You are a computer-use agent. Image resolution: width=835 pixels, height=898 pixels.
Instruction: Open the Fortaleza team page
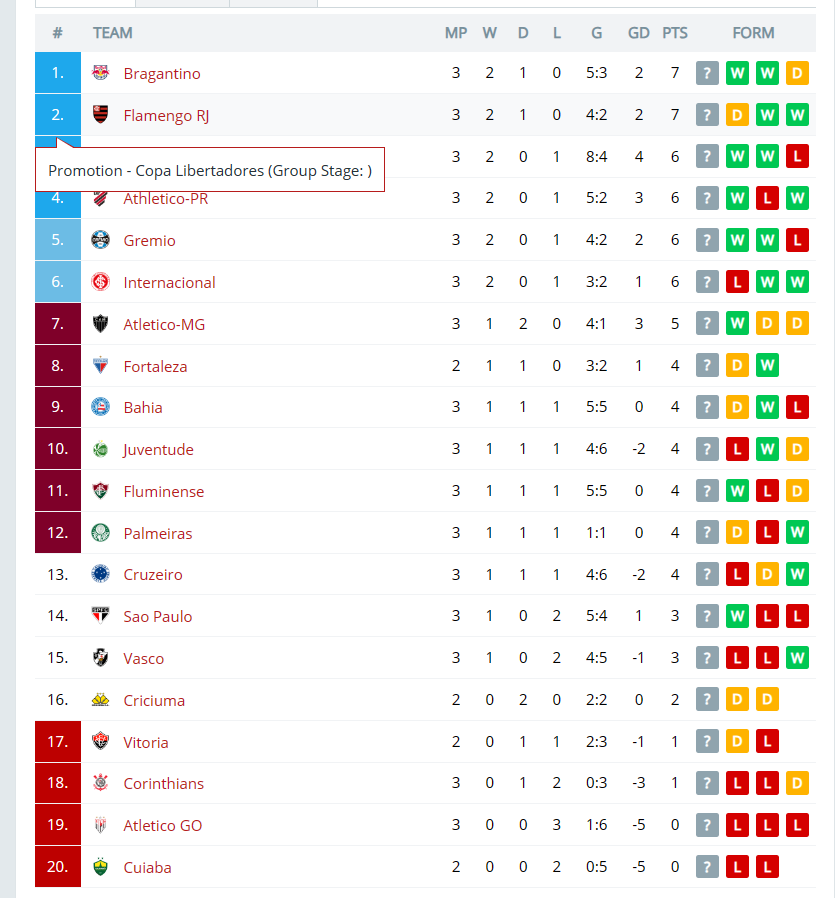155,367
